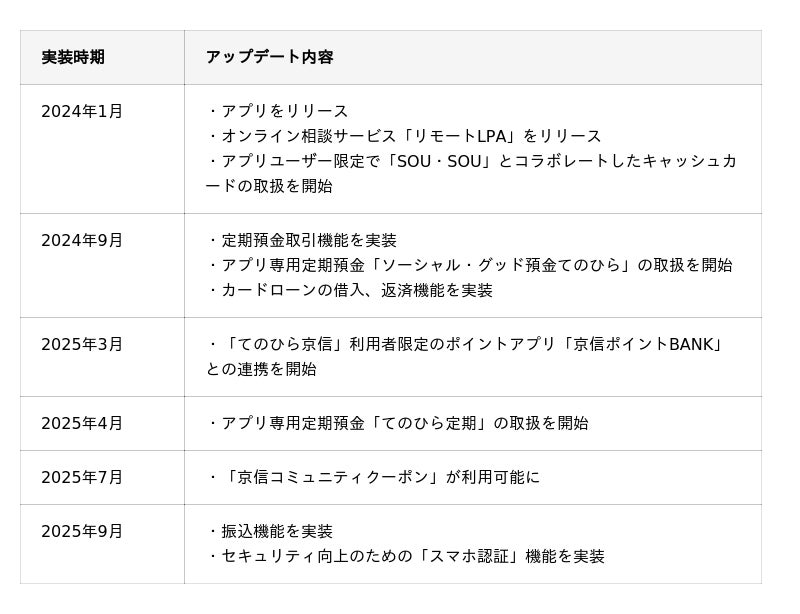
Task: Click the カードローンの借入、返済機能 line
Action: click(x=350, y=290)
